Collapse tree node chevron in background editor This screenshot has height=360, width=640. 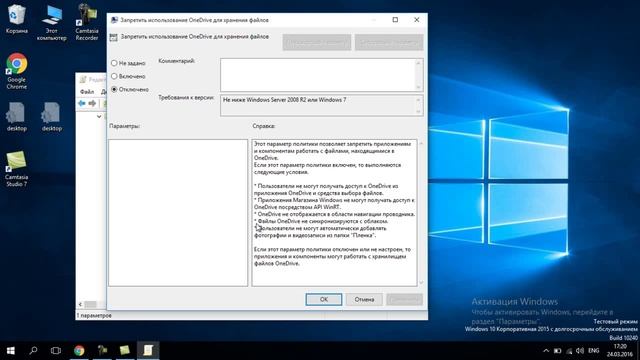[99, 116]
